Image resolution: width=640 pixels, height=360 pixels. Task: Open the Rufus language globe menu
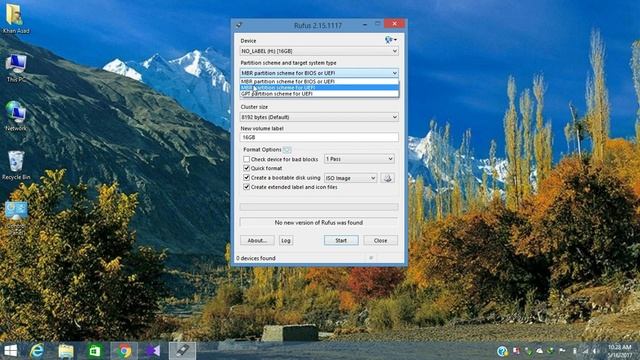[390, 40]
